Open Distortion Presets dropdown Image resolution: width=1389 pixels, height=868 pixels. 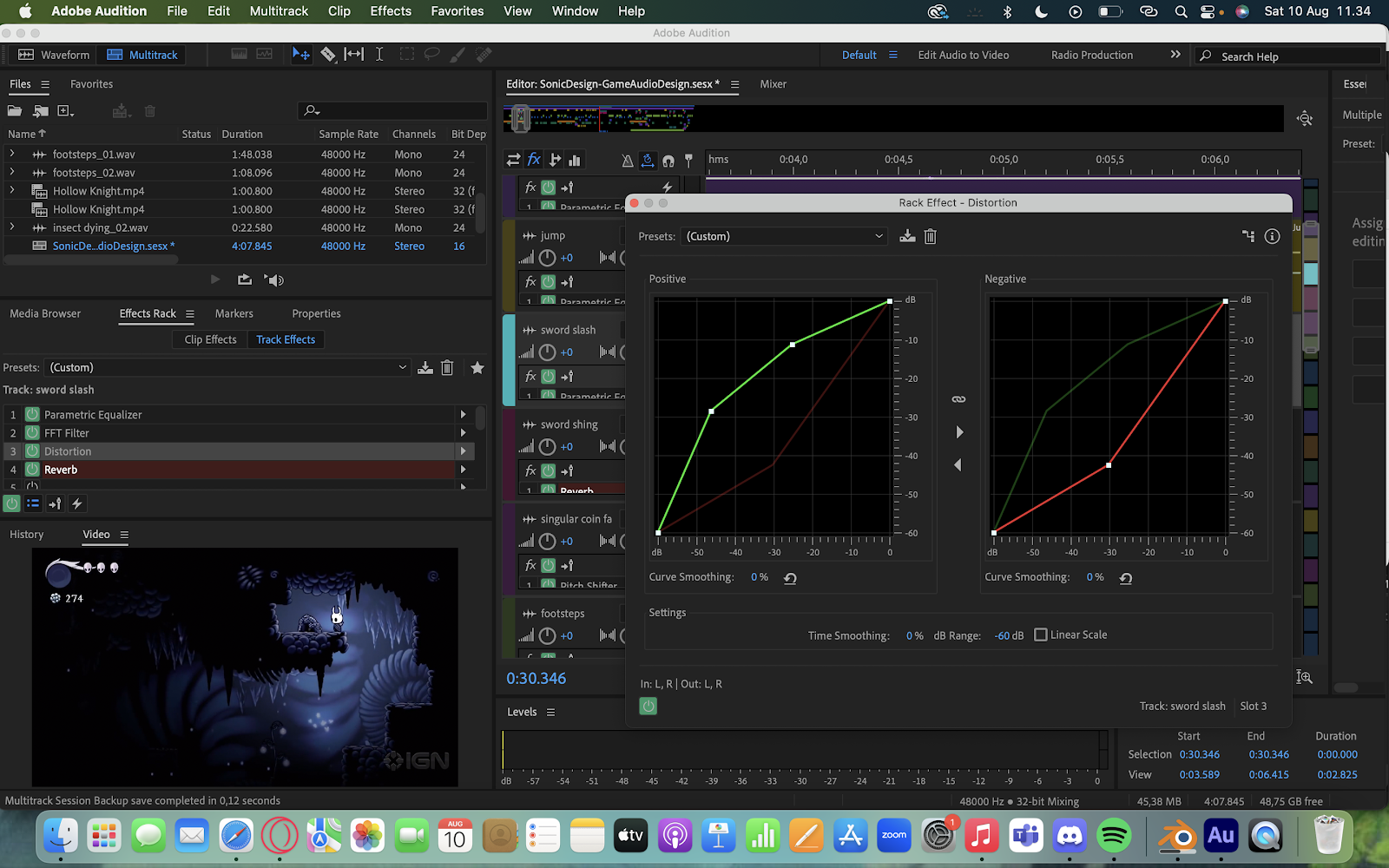[x=785, y=236]
